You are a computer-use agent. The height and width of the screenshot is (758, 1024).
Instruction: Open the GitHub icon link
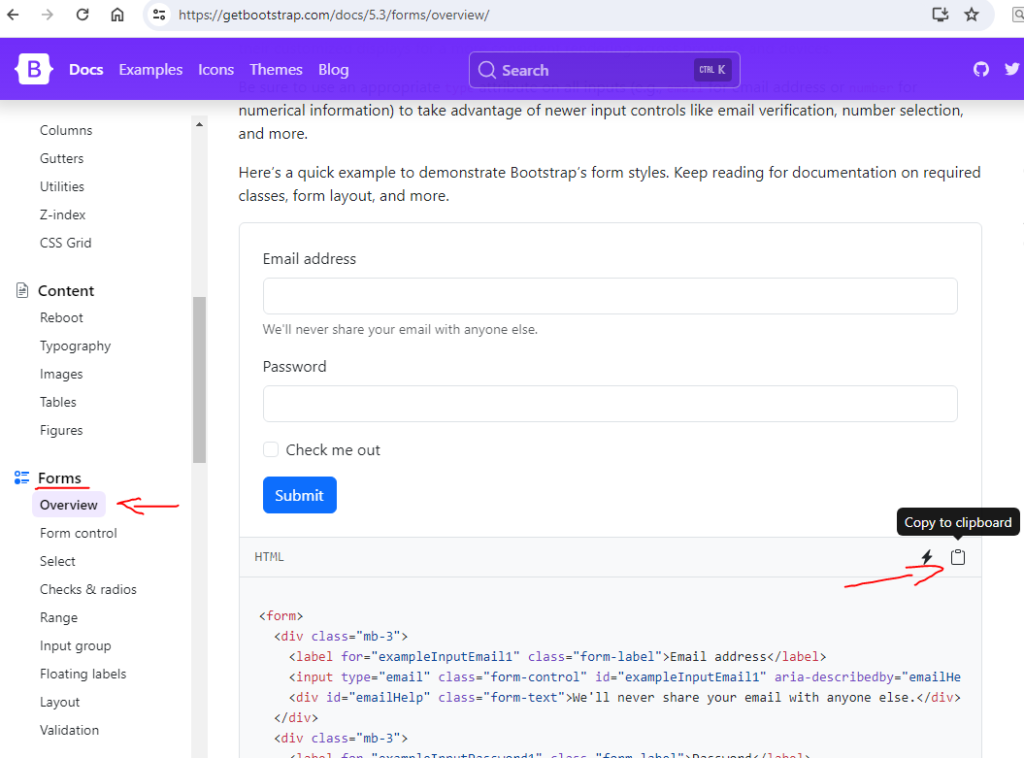981,69
